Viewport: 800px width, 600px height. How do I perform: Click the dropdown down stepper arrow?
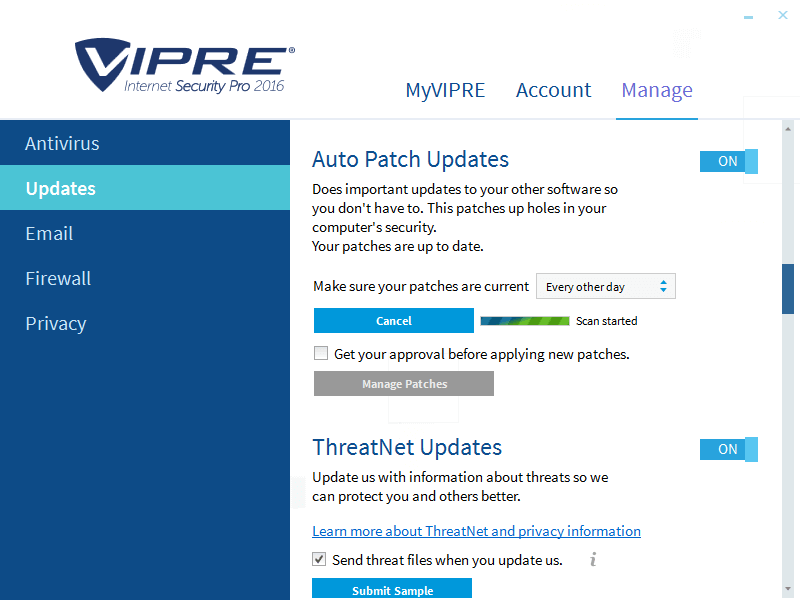coord(665,290)
